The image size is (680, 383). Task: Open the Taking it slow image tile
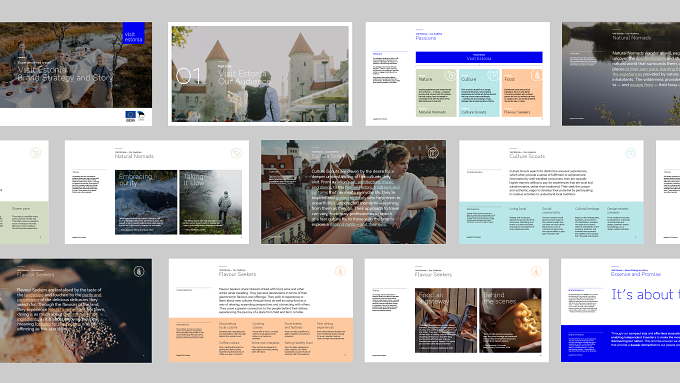pos(211,202)
